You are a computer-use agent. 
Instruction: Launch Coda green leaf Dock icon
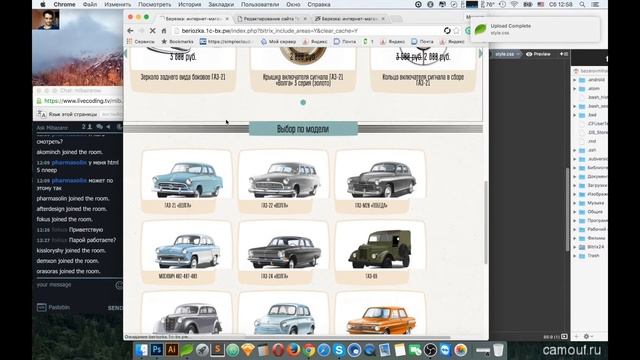tap(187, 350)
